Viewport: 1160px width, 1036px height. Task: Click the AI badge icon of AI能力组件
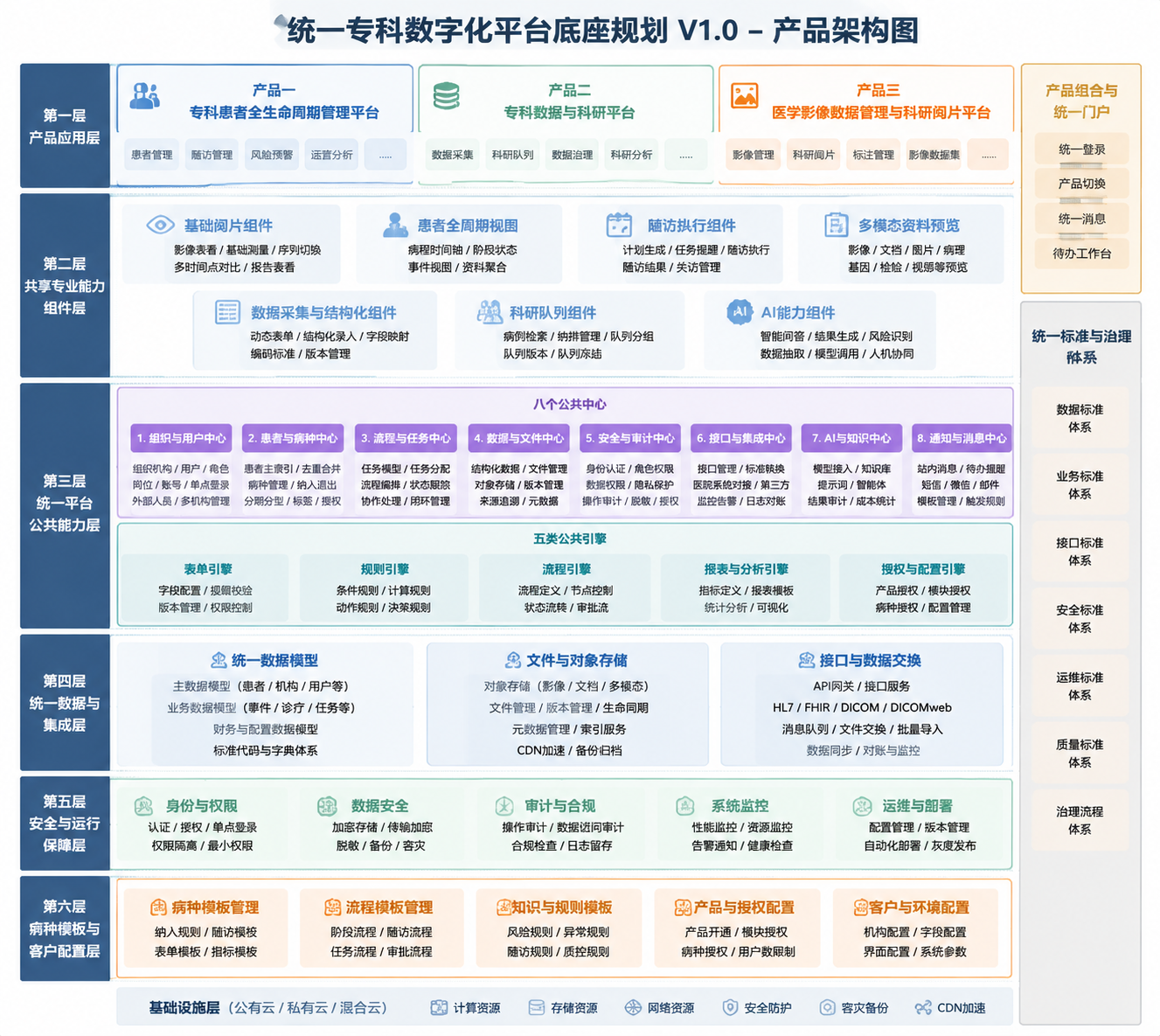pos(740,312)
